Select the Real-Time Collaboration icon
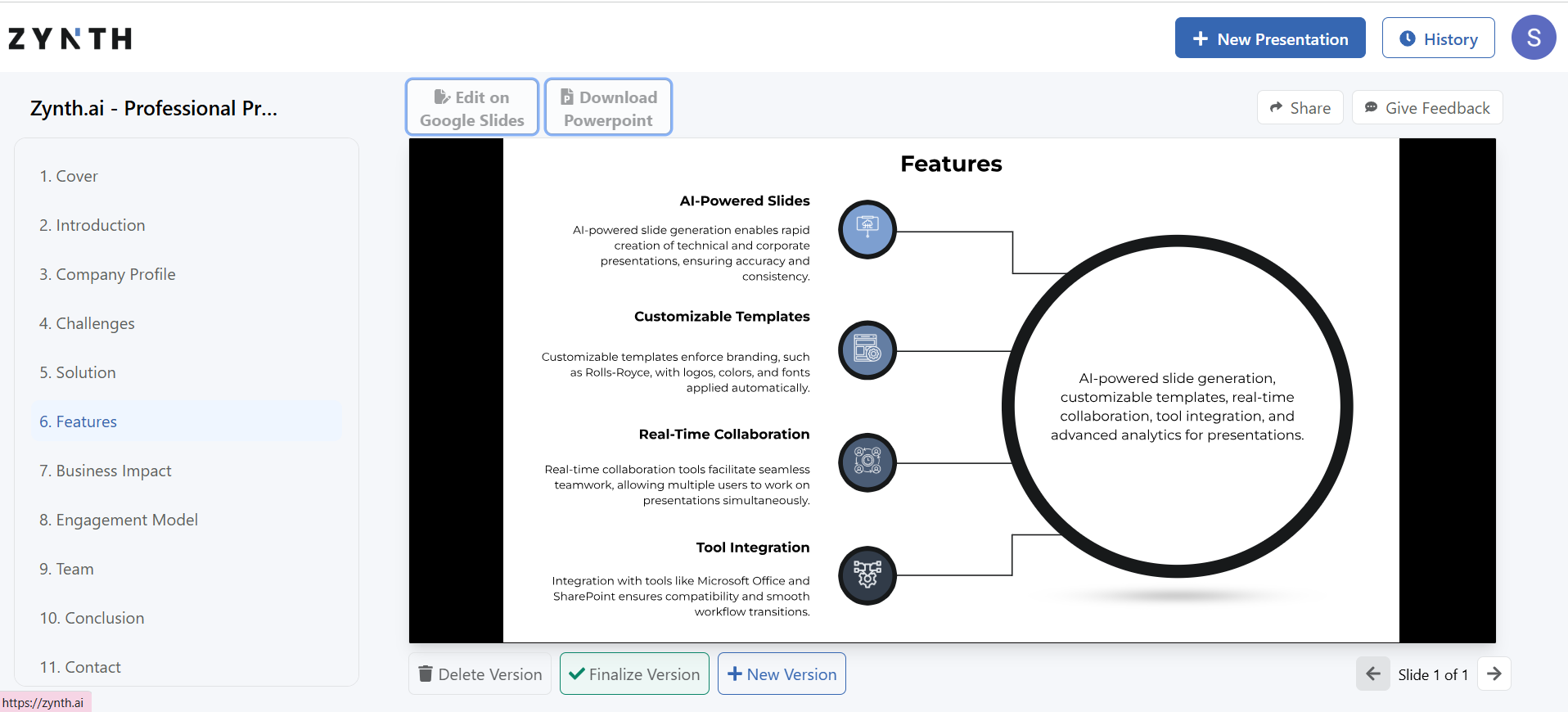 [867, 462]
